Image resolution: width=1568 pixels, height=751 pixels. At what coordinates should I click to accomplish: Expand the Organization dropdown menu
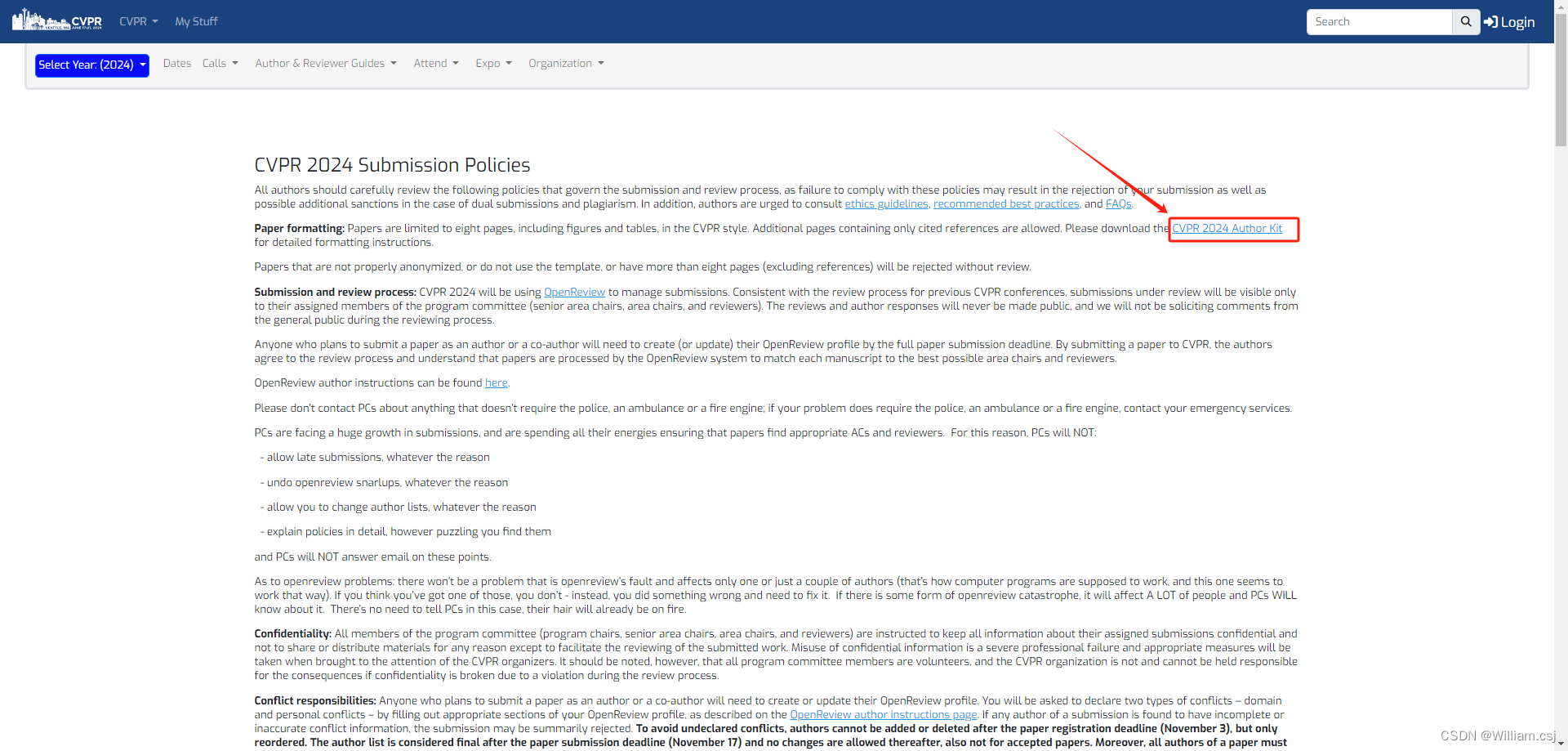point(566,63)
